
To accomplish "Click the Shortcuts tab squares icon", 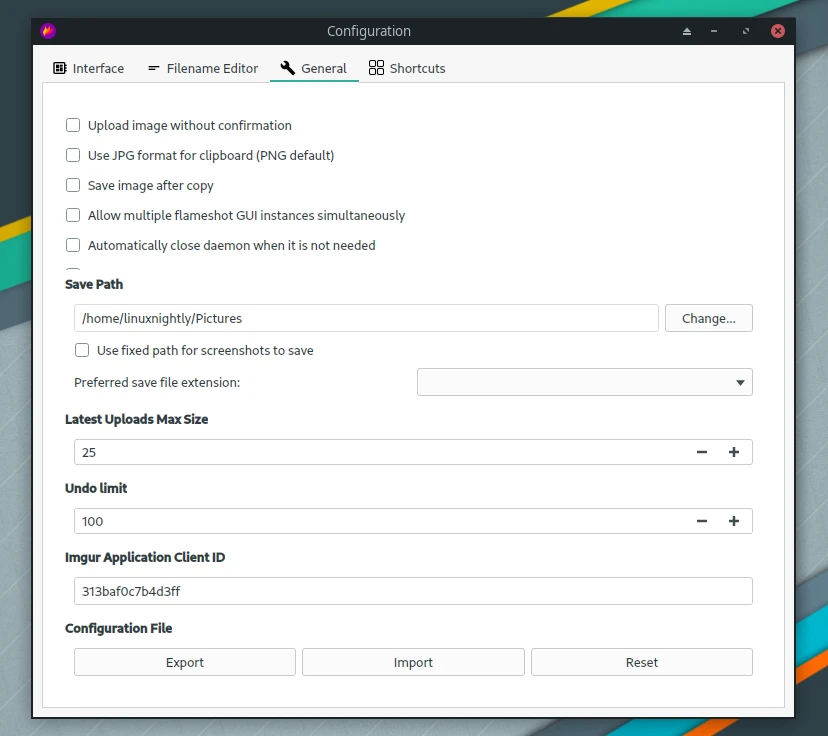I will (376, 68).
